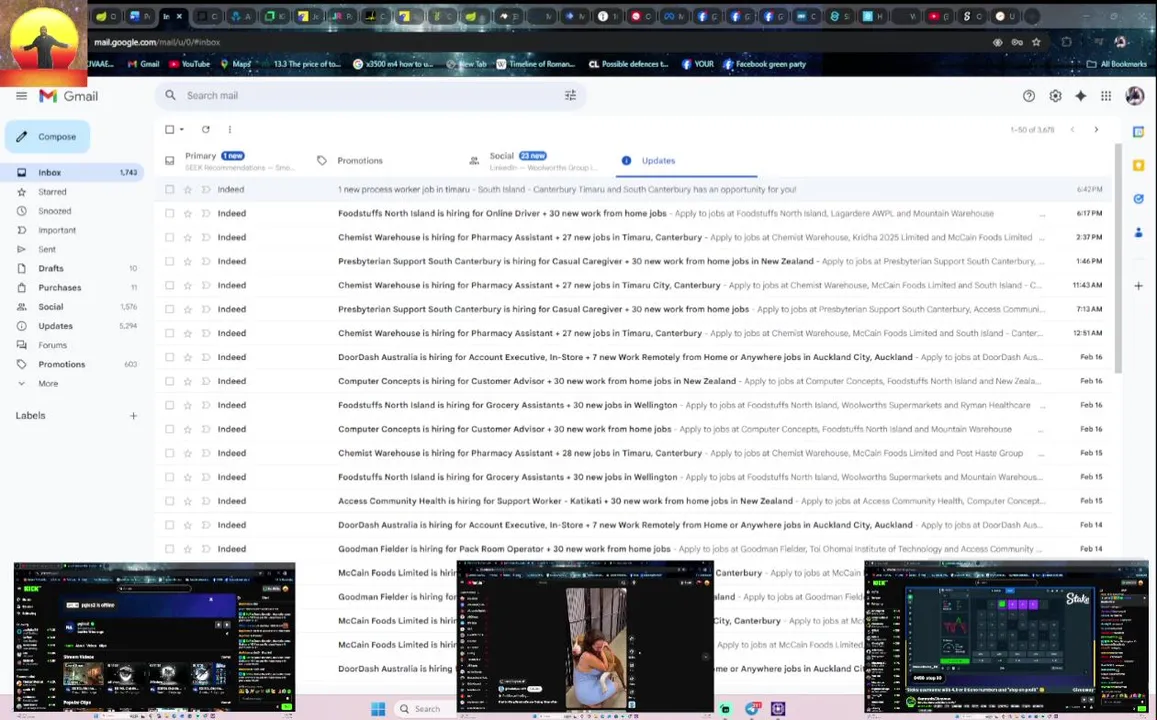1157x720 pixels.
Task: Star the '1 new process worker job' email
Action: (x=187, y=190)
